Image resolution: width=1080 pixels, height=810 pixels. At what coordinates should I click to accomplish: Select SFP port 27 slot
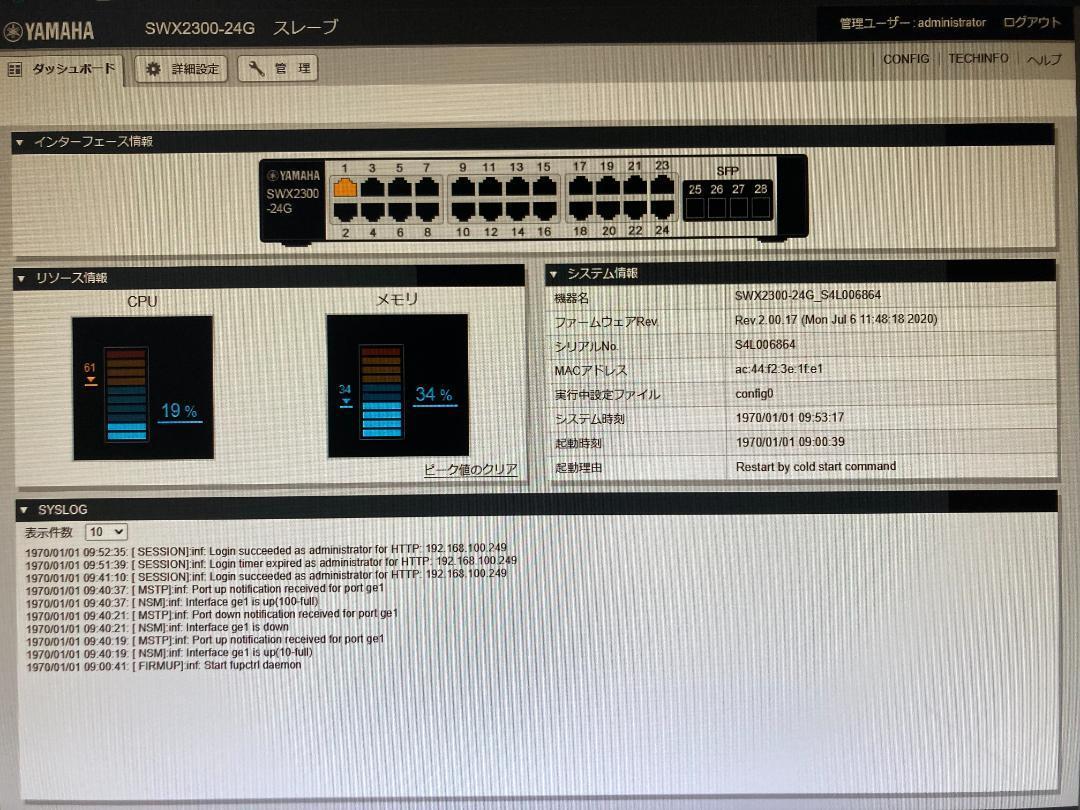click(x=739, y=207)
